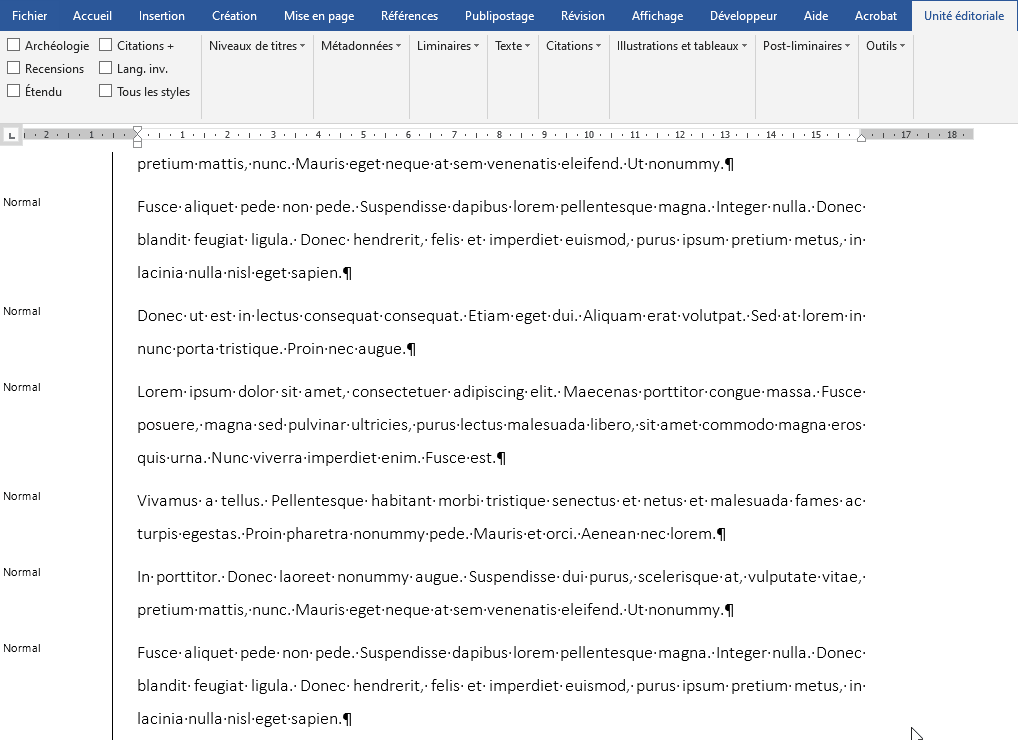Open Illustrations et tableaux dropdown
This screenshot has height=740, width=1018.
pyautogui.click(x=682, y=45)
